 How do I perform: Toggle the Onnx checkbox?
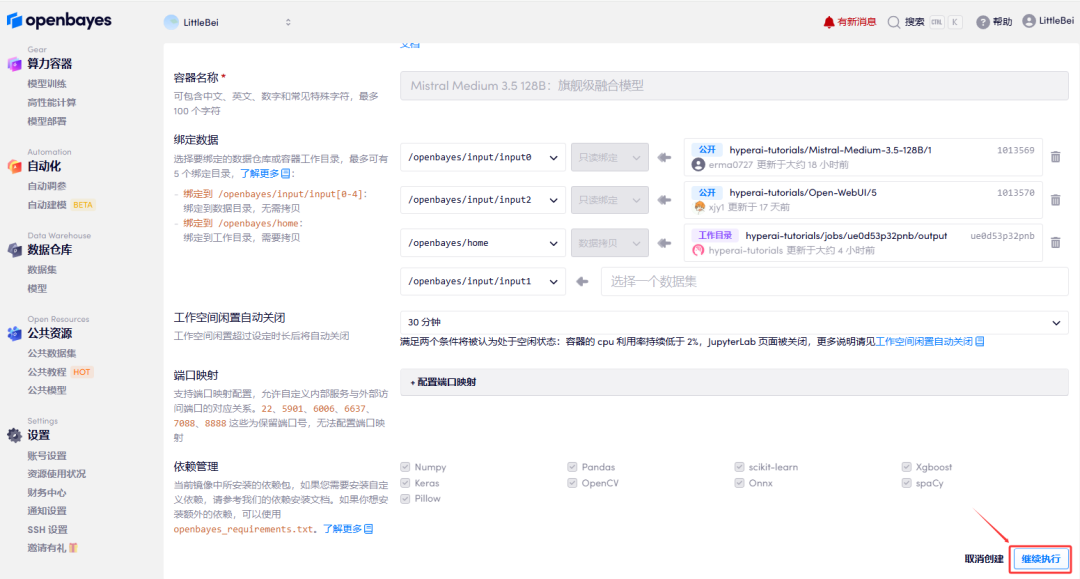point(739,483)
